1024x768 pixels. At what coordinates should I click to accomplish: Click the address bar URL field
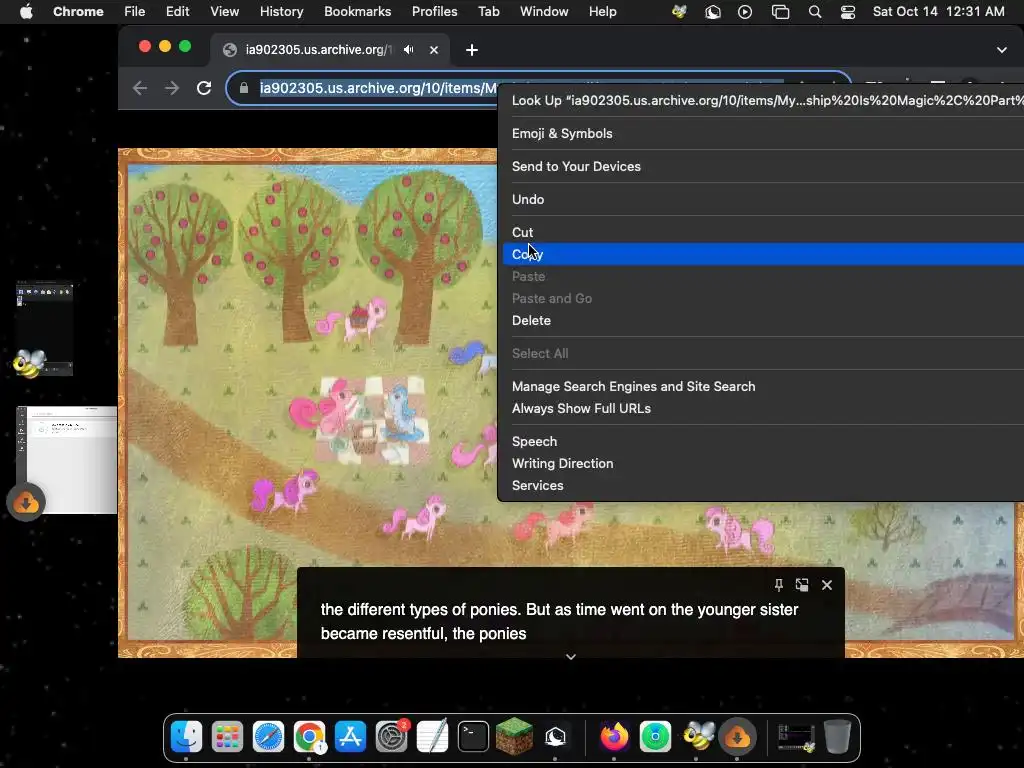(x=538, y=88)
